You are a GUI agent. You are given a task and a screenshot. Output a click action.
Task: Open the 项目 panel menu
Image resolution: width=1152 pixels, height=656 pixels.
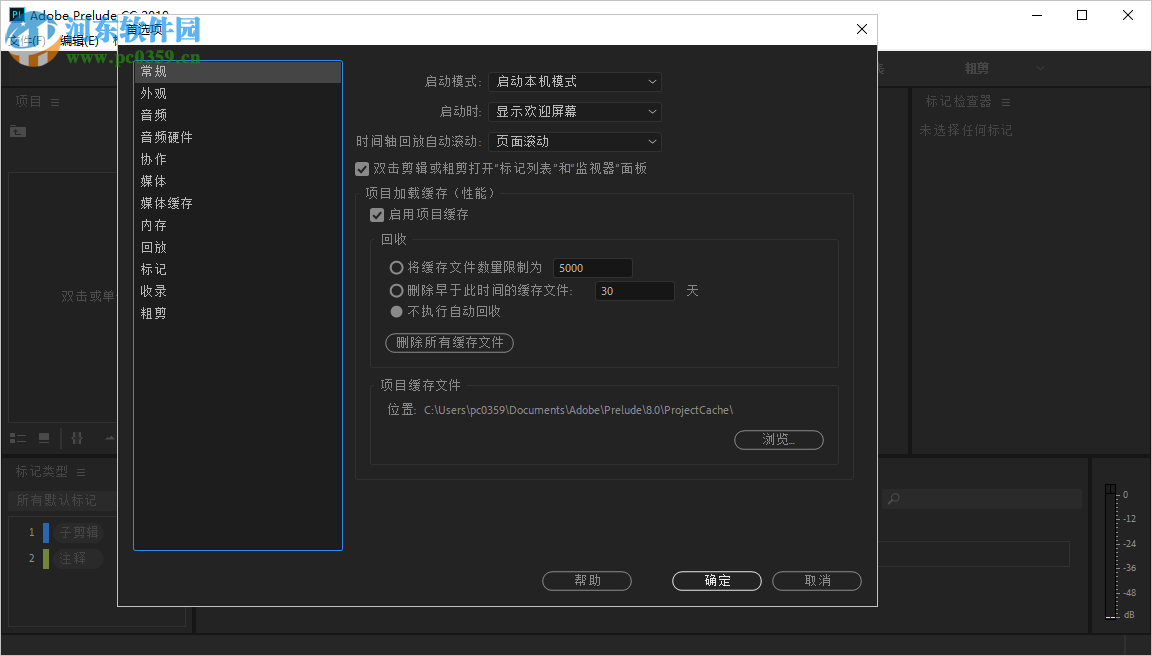pos(55,101)
